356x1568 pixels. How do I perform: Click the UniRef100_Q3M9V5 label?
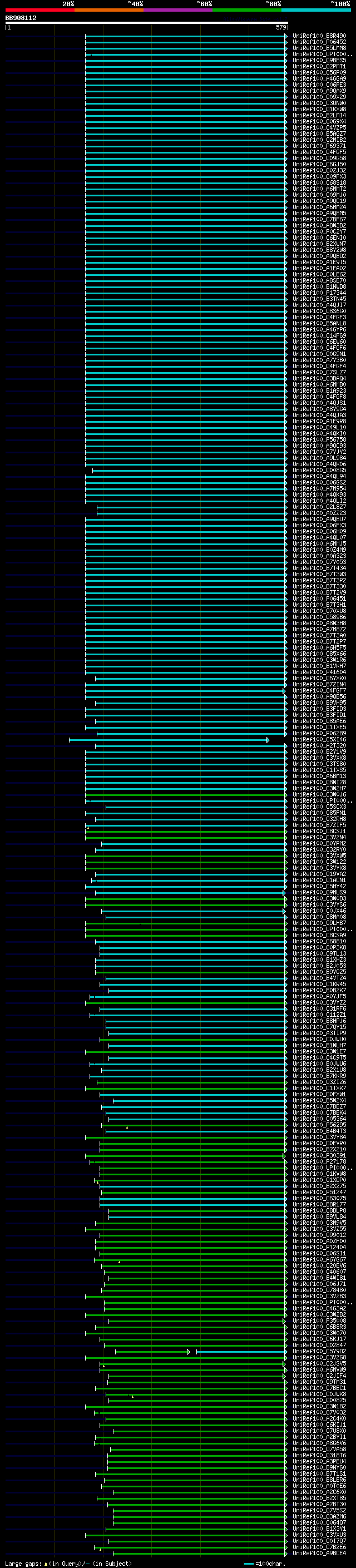point(319,1222)
